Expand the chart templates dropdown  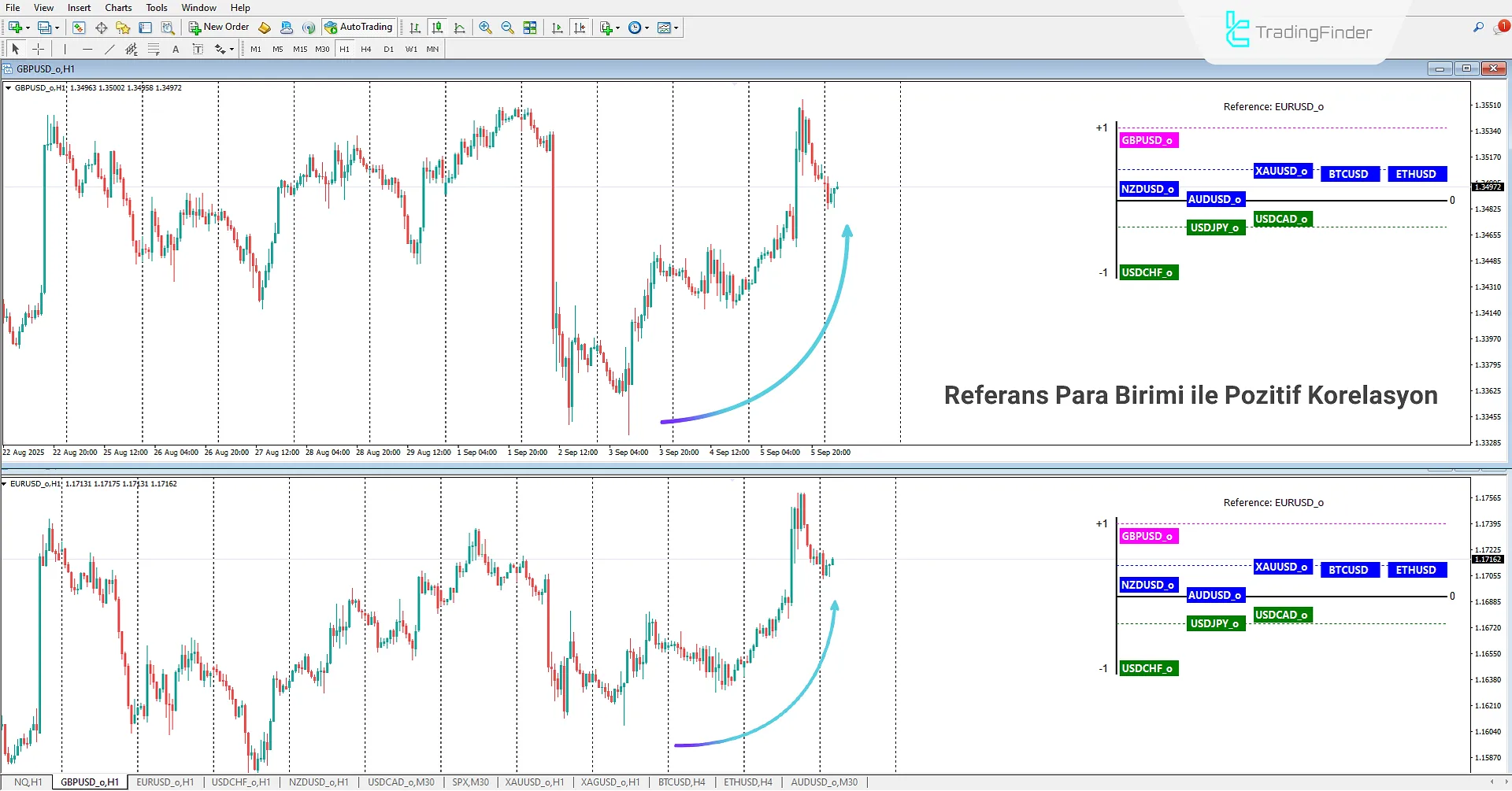coord(676,28)
